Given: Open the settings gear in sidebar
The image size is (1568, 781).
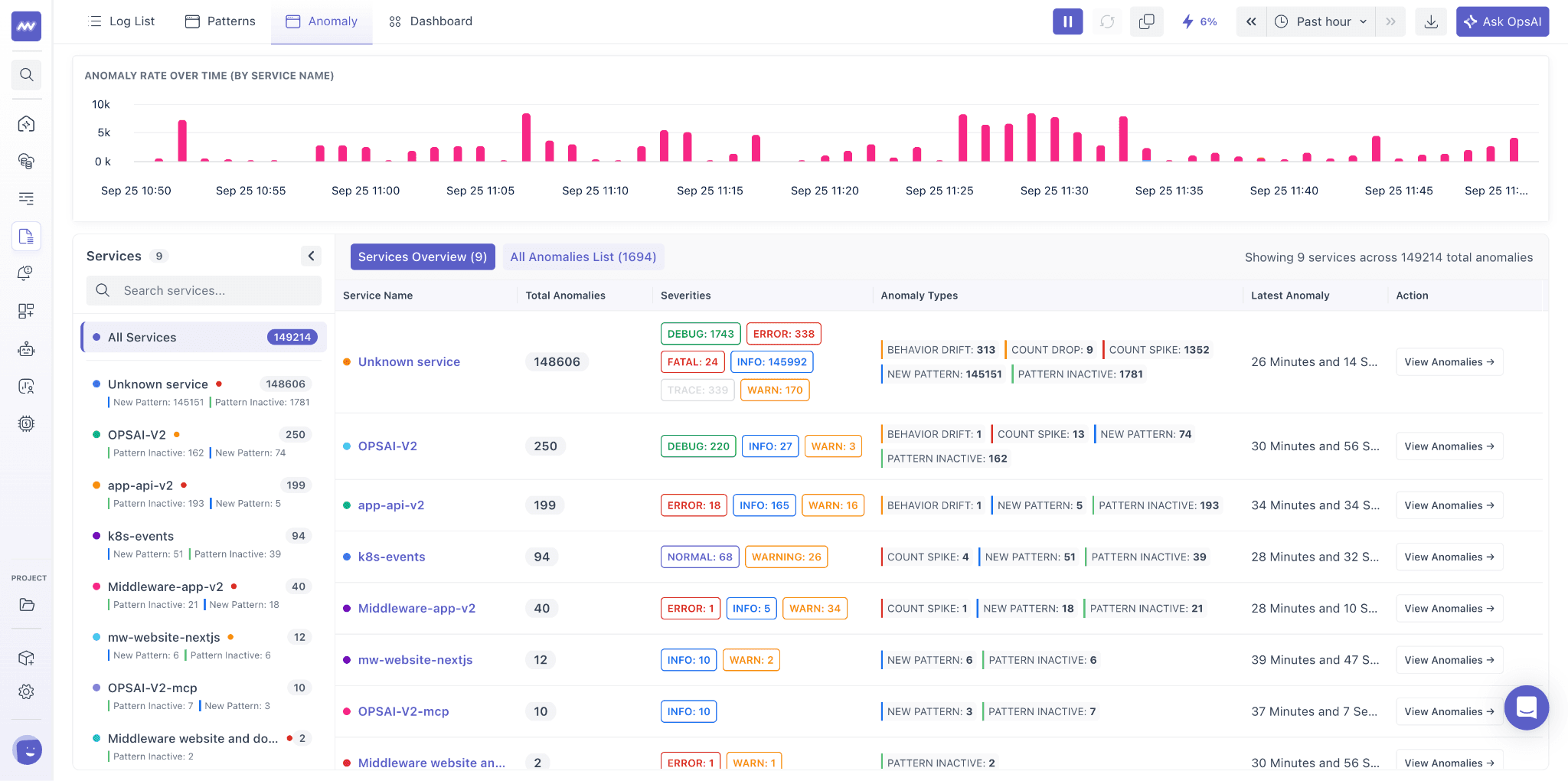Looking at the screenshot, I should tap(26, 691).
